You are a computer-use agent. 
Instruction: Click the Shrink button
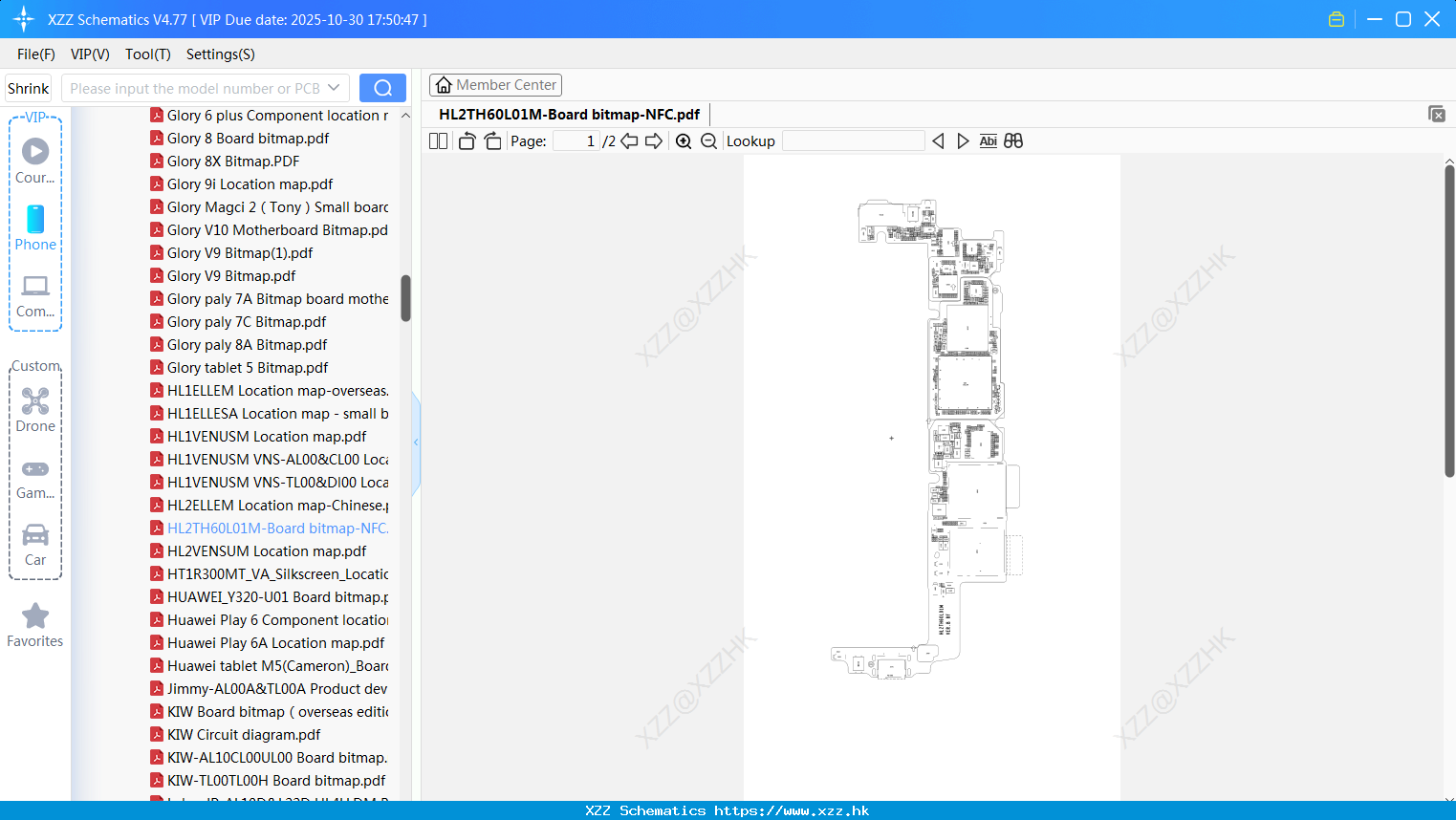pos(28,88)
